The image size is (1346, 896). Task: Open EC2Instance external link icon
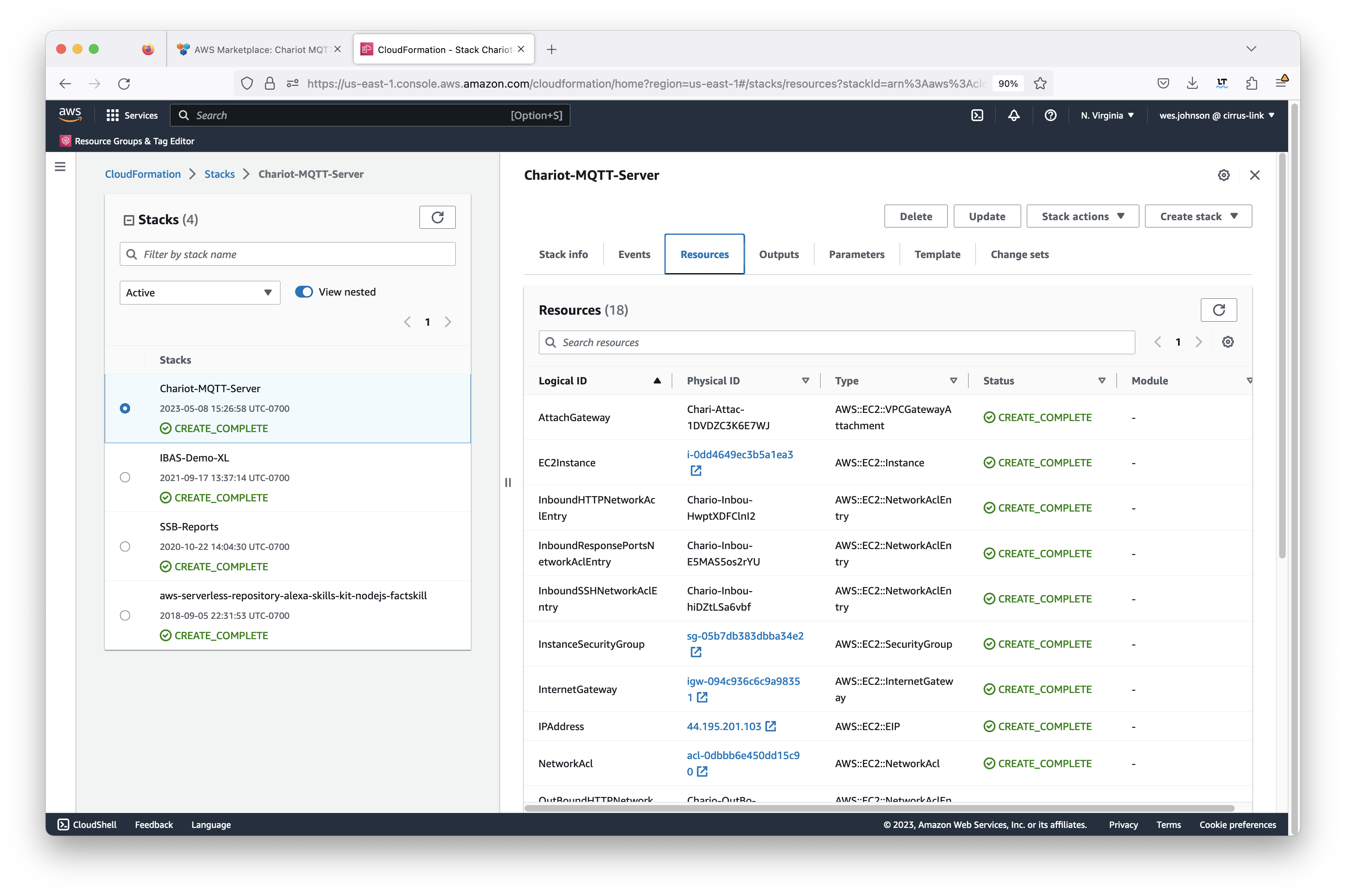pyautogui.click(x=695, y=470)
